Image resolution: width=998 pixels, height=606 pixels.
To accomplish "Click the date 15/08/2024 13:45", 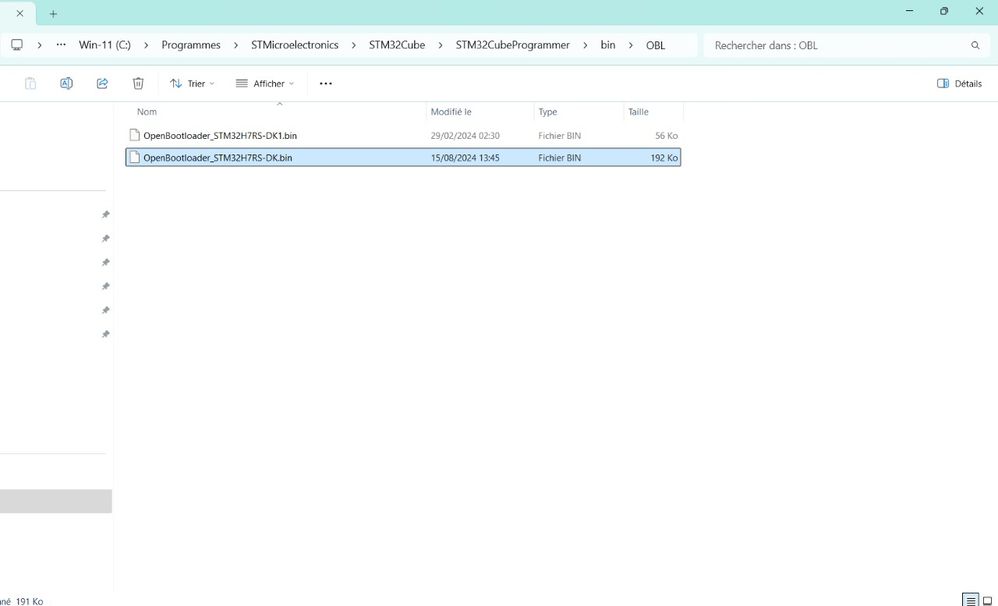I will pos(465,157).
